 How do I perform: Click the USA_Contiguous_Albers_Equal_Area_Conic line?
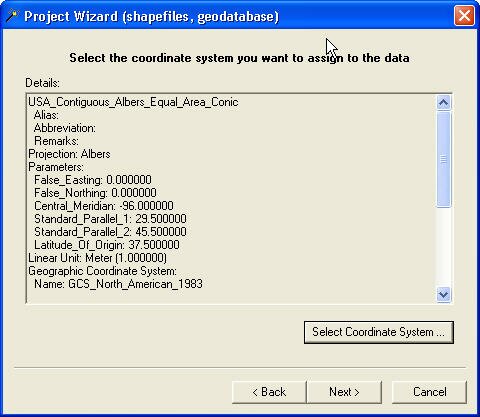click(x=133, y=102)
